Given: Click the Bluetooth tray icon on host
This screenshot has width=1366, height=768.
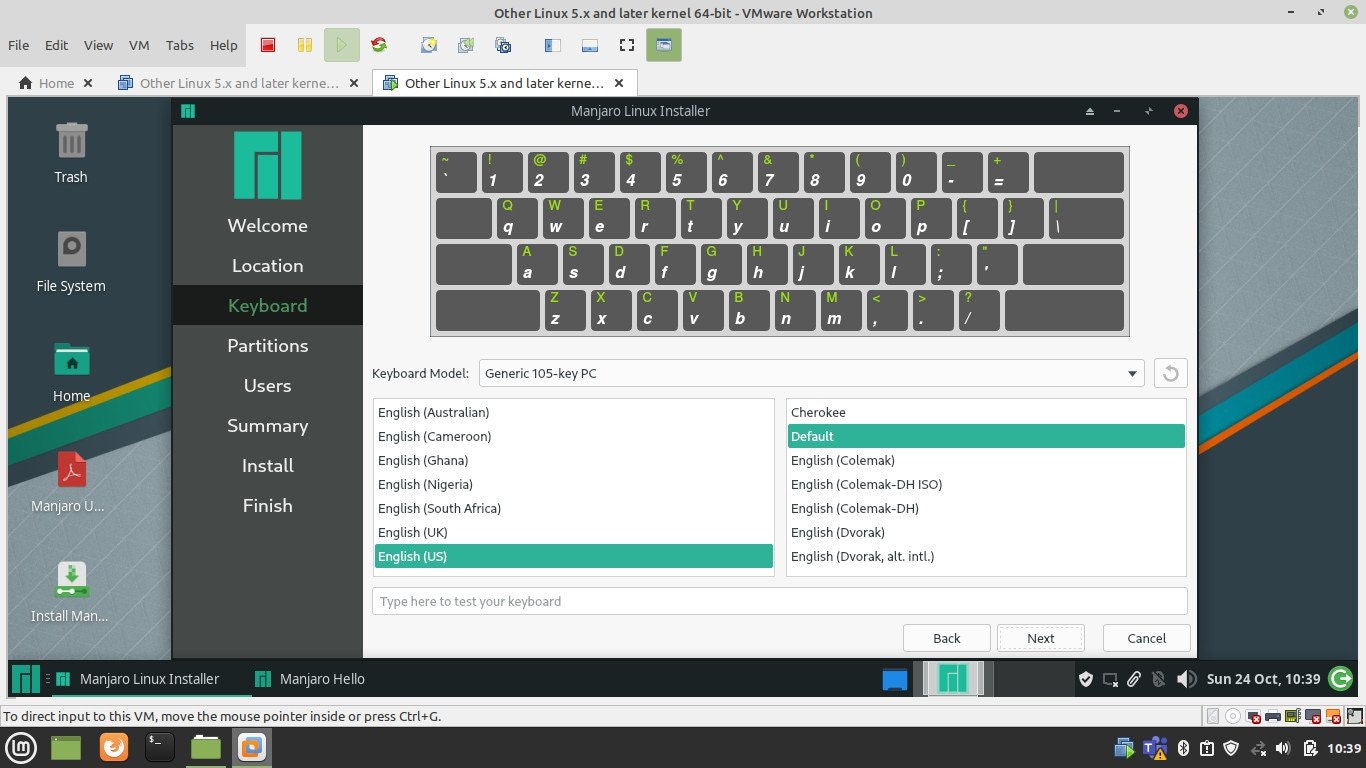Looking at the screenshot, I should click(1181, 747).
